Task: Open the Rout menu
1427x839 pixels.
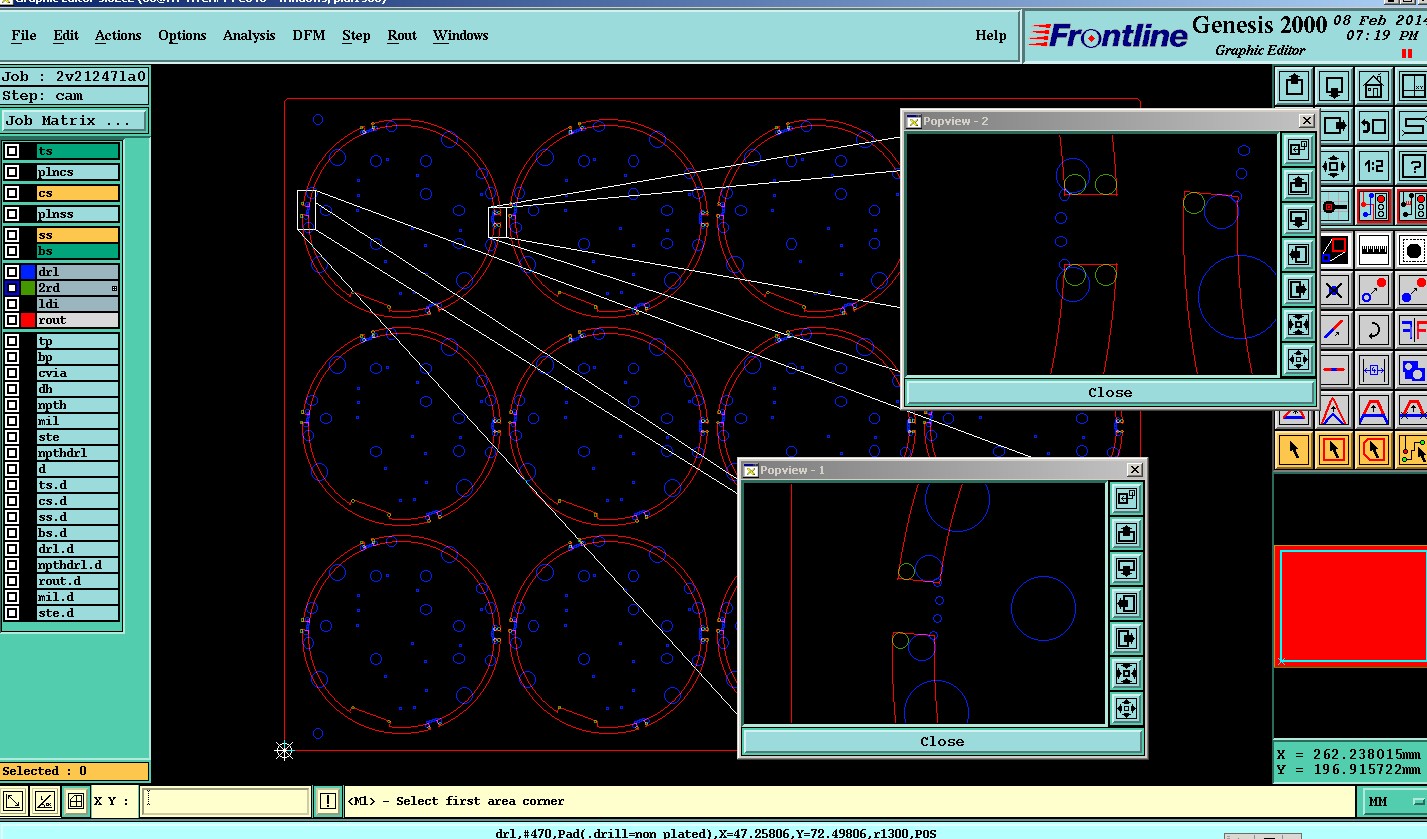Action: point(401,35)
